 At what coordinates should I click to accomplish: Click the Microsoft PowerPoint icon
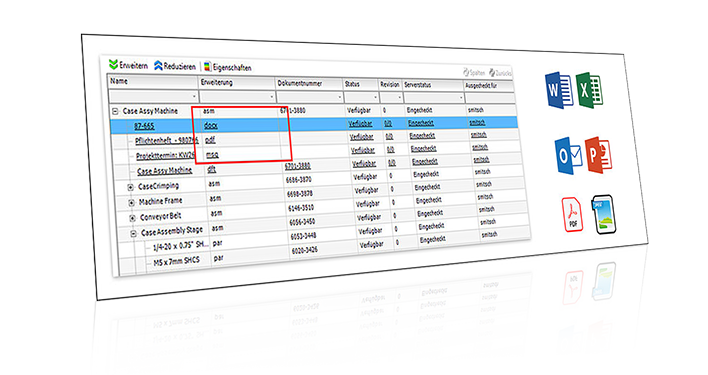[599, 155]
